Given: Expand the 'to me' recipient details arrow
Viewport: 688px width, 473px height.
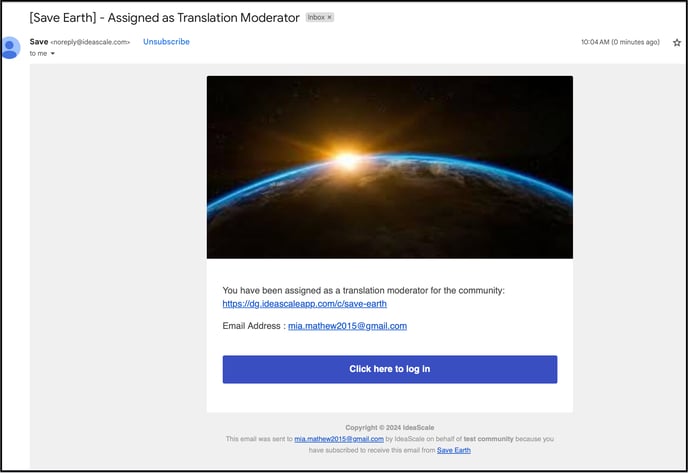Looking at the screenshot, I should 53,54.
